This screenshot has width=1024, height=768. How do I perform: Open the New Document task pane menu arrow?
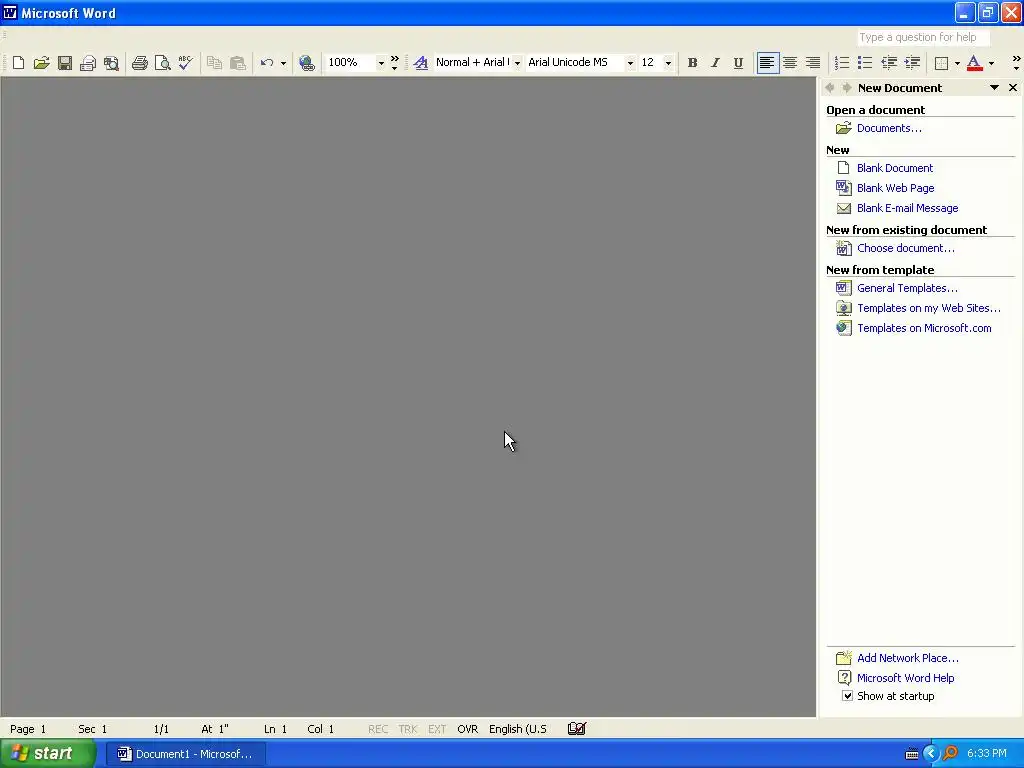coord(994,88)
